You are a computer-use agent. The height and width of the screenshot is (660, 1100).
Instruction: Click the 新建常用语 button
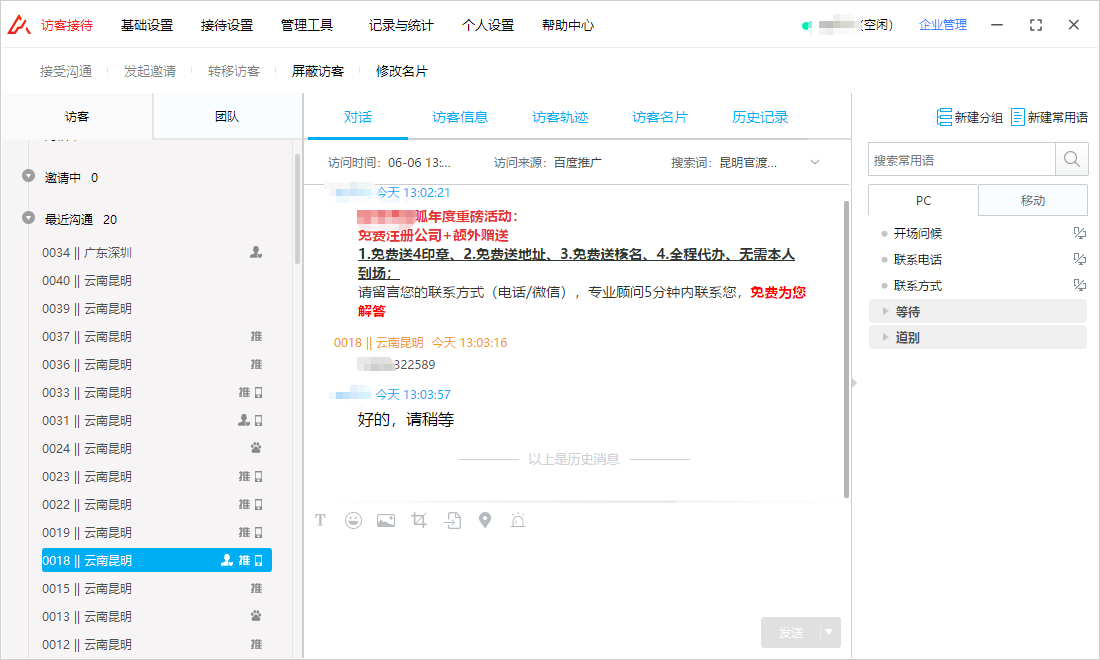[1049, 117]
